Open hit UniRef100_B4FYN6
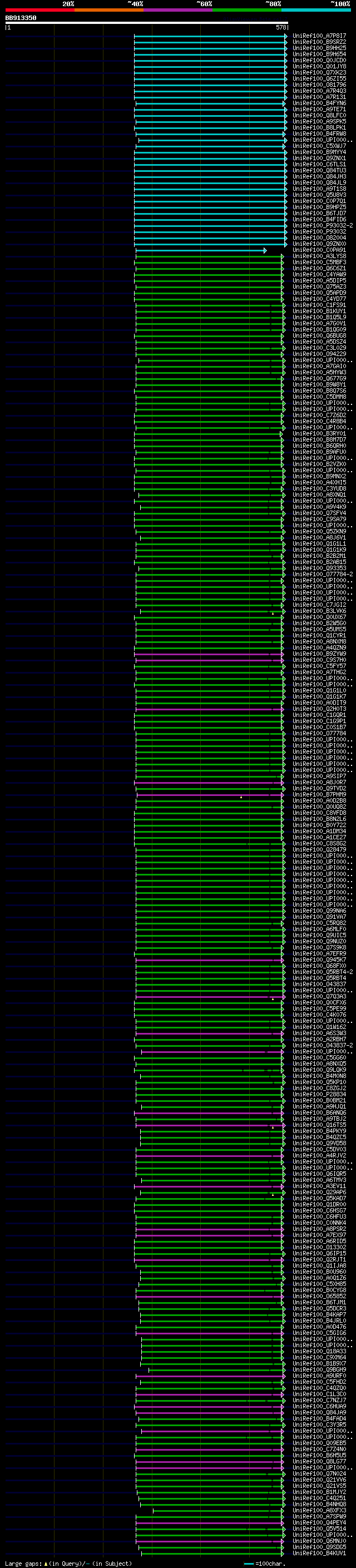 [319, 103]
